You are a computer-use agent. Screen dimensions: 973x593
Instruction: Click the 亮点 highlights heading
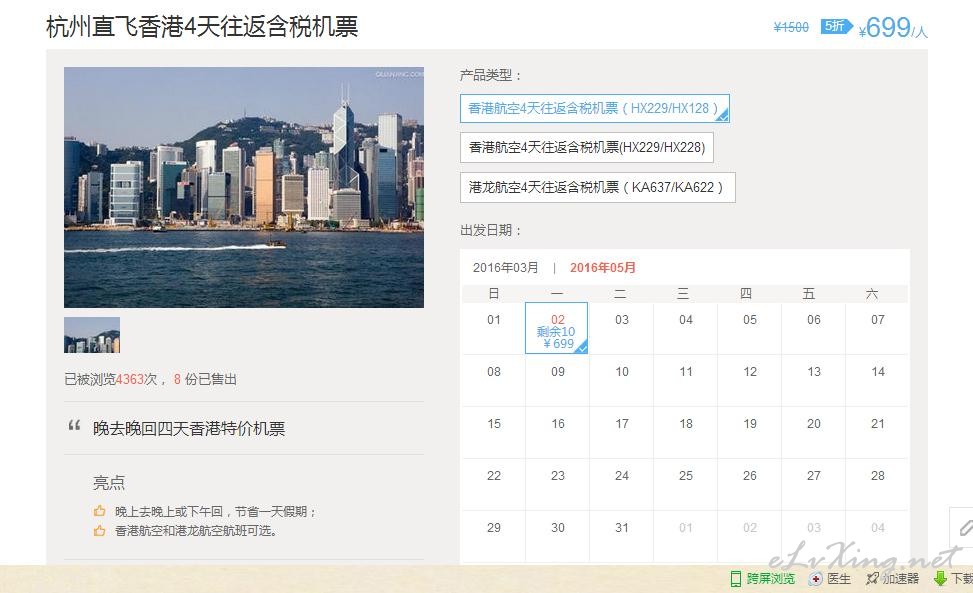tap(109, 483)
